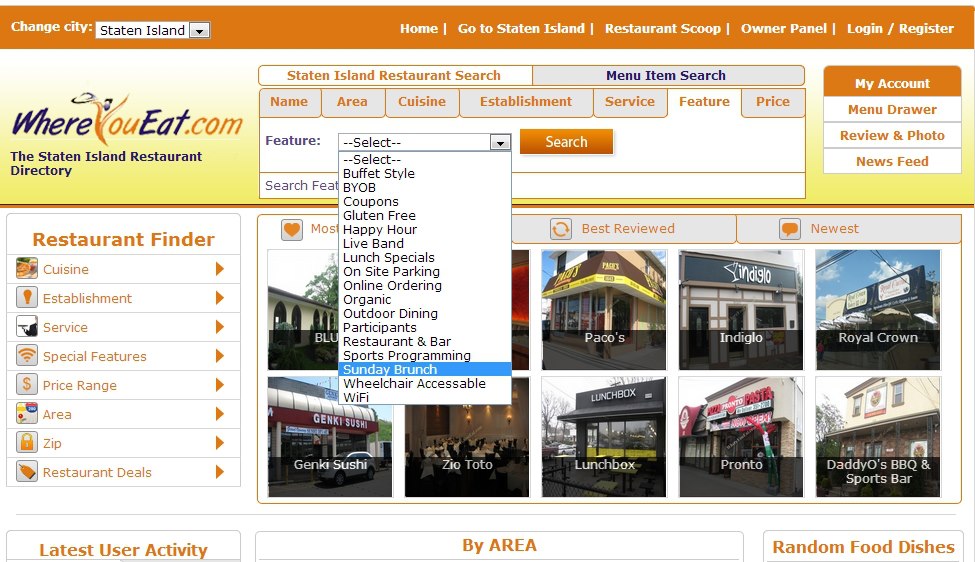Open Owner Panel link
This screenshot has height=562, width=975.
[783, 28]
